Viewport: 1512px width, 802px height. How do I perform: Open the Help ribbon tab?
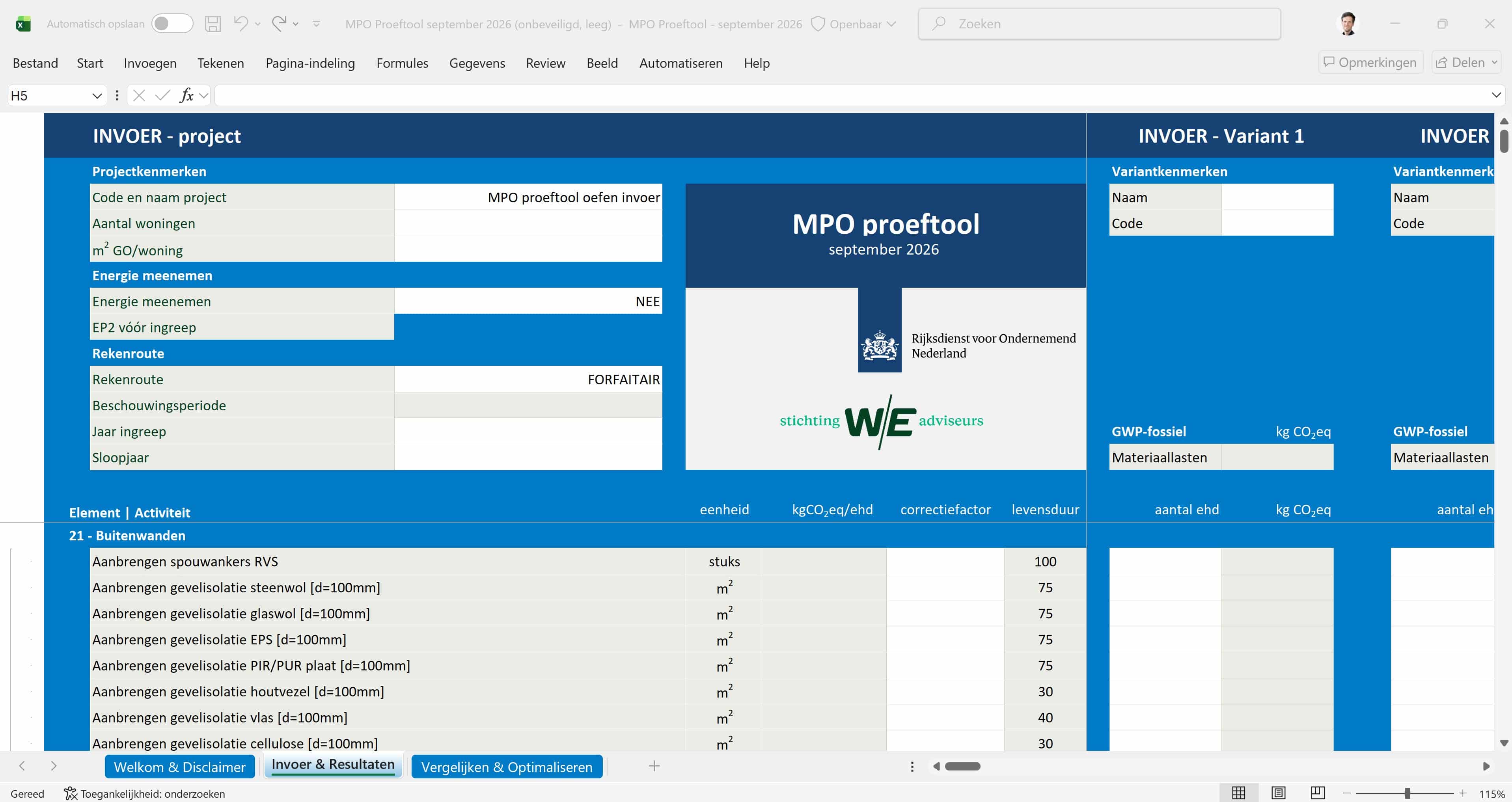pos(757,63)
